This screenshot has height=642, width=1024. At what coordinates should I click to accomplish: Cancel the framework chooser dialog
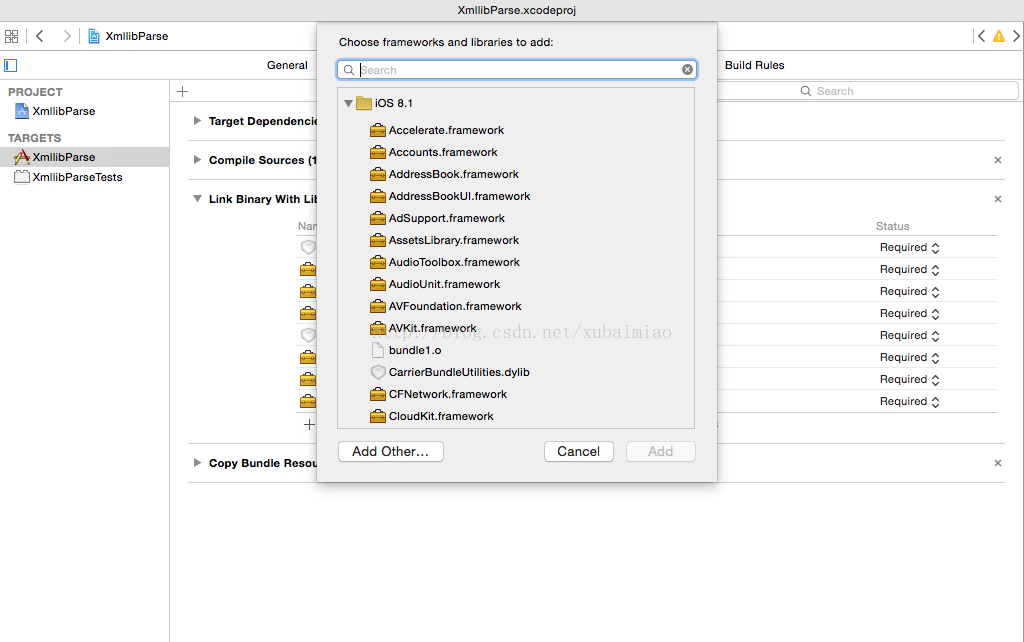tap(579, 451)
